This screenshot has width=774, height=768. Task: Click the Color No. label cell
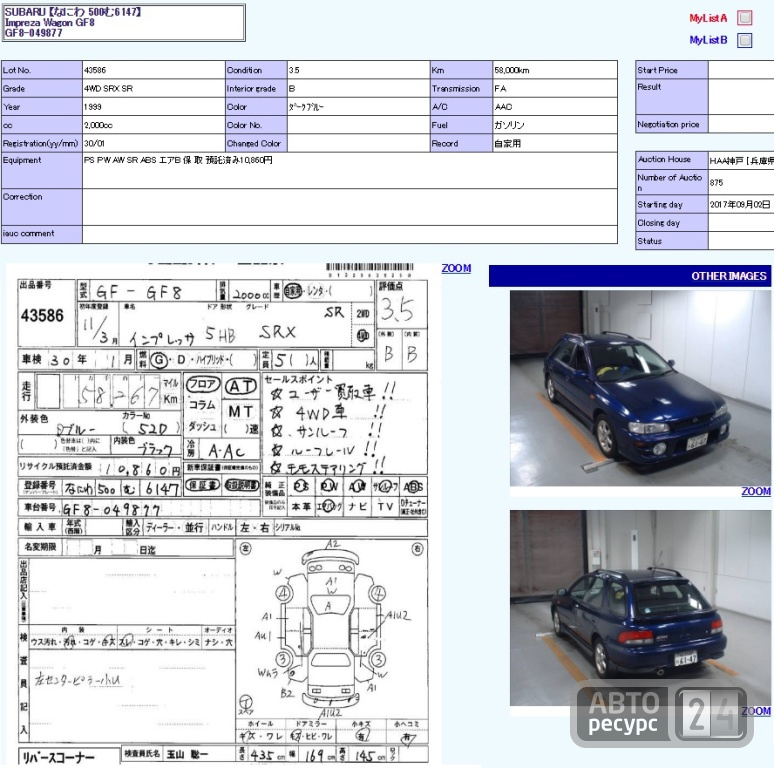256,125
